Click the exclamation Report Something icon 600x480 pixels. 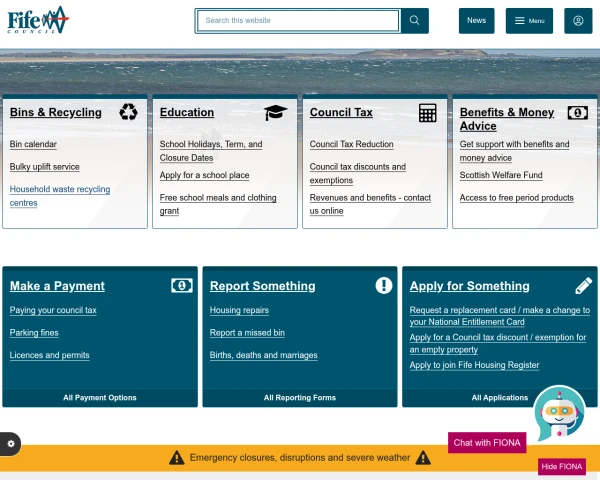pos(384,286)
